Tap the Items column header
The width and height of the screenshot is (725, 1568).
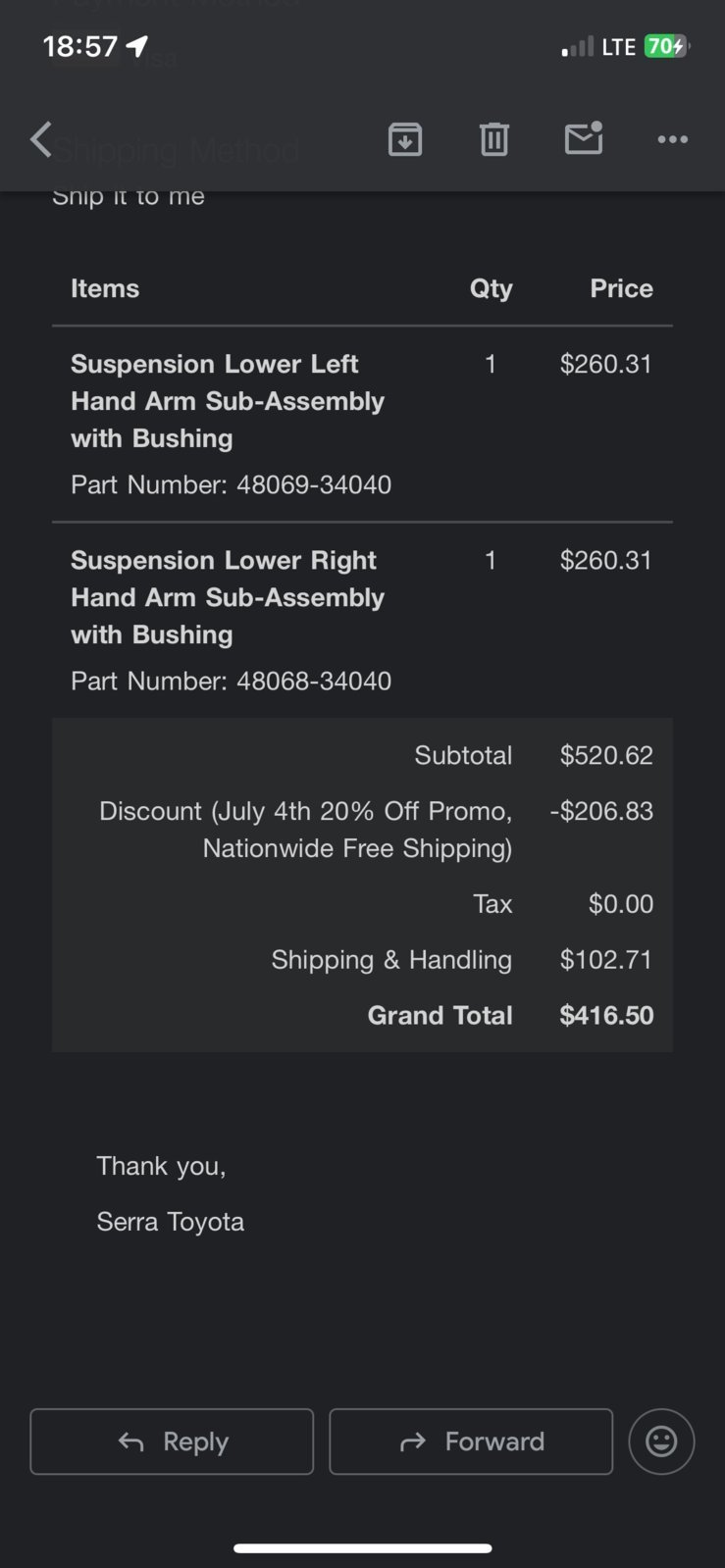point(105,288)
